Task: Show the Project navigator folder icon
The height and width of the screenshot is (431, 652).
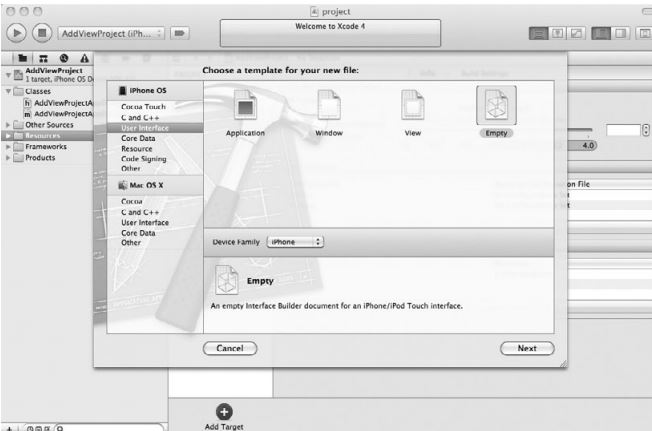Action: point(23,59)
